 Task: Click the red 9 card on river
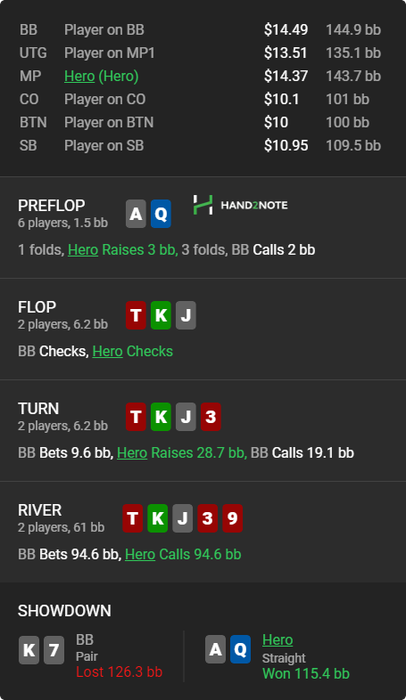232,518
